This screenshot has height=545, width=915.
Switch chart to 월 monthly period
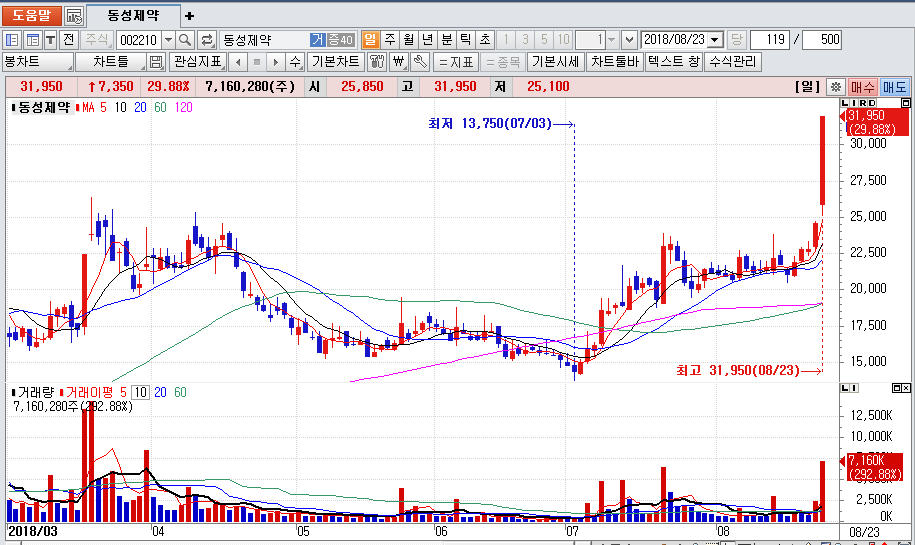point(408,40)
